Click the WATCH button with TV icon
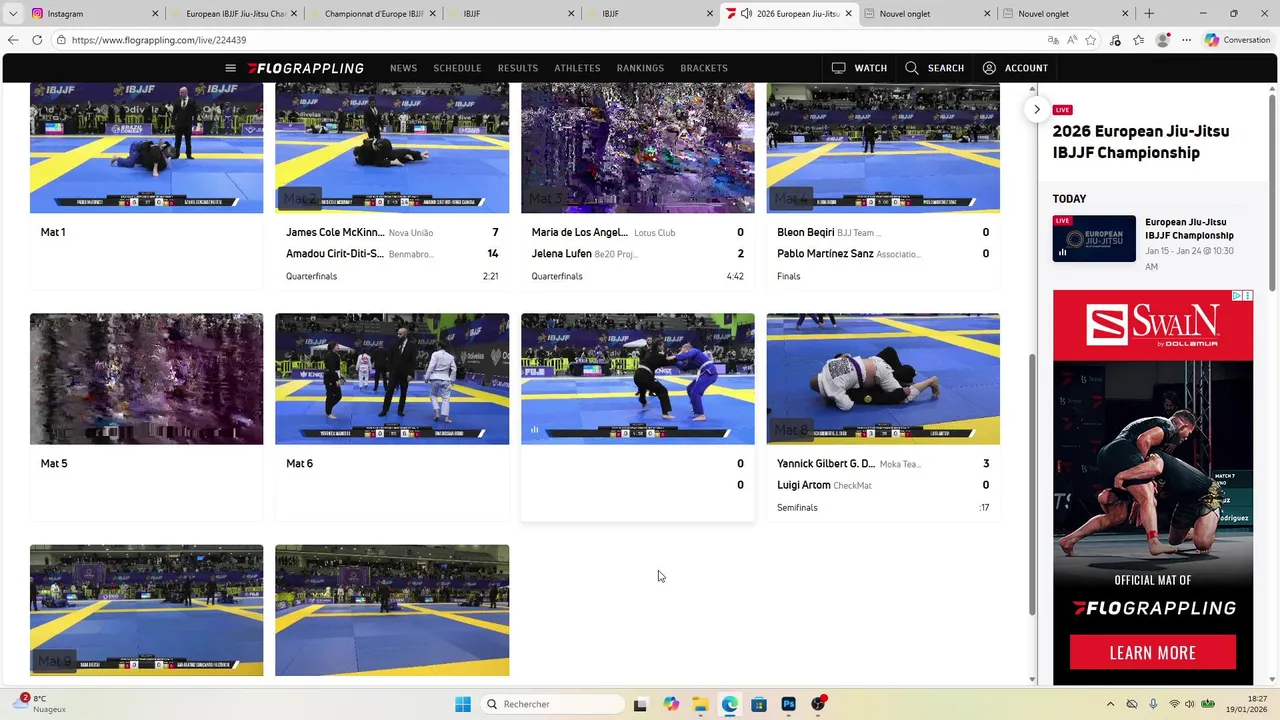 859,68
